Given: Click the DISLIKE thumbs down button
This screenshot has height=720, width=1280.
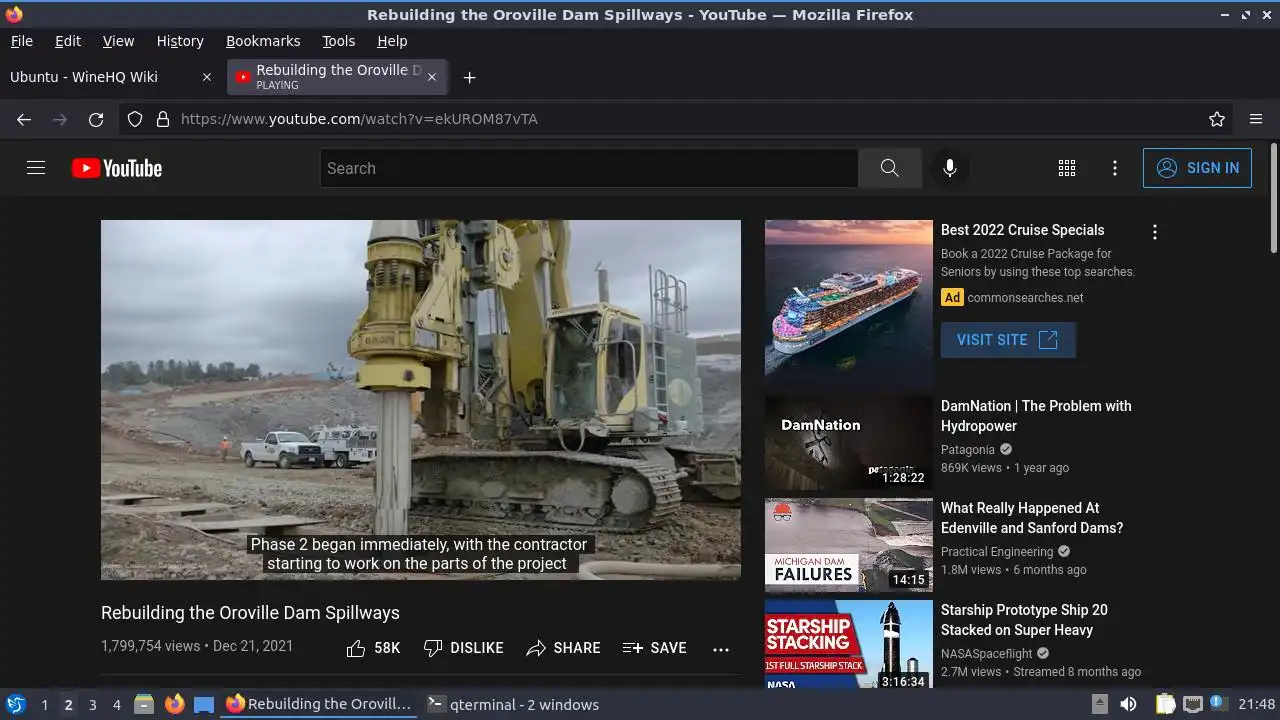Looking at the screenshot, I should 463,648.
